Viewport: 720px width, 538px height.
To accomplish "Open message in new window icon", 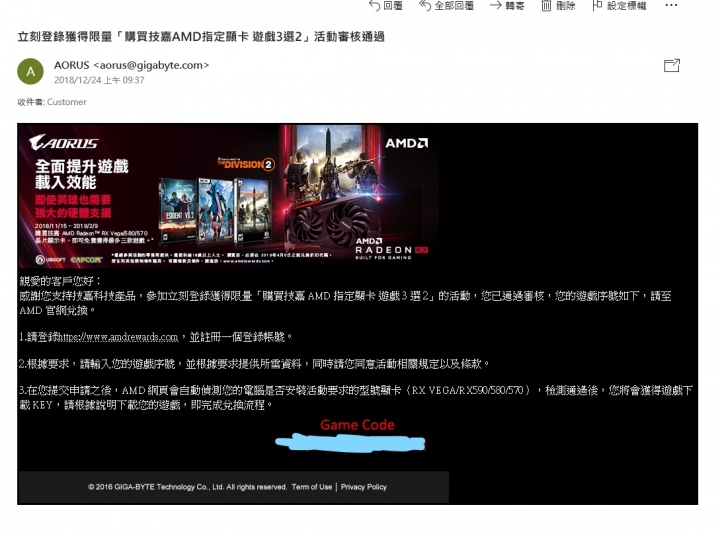I will coord(672,66).
